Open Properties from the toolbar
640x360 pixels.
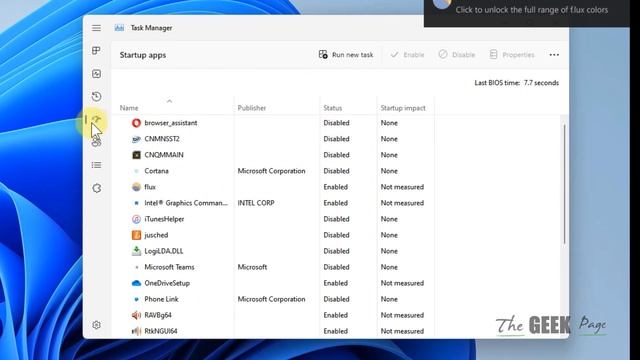pyautogui.click(x=512, y=55)
